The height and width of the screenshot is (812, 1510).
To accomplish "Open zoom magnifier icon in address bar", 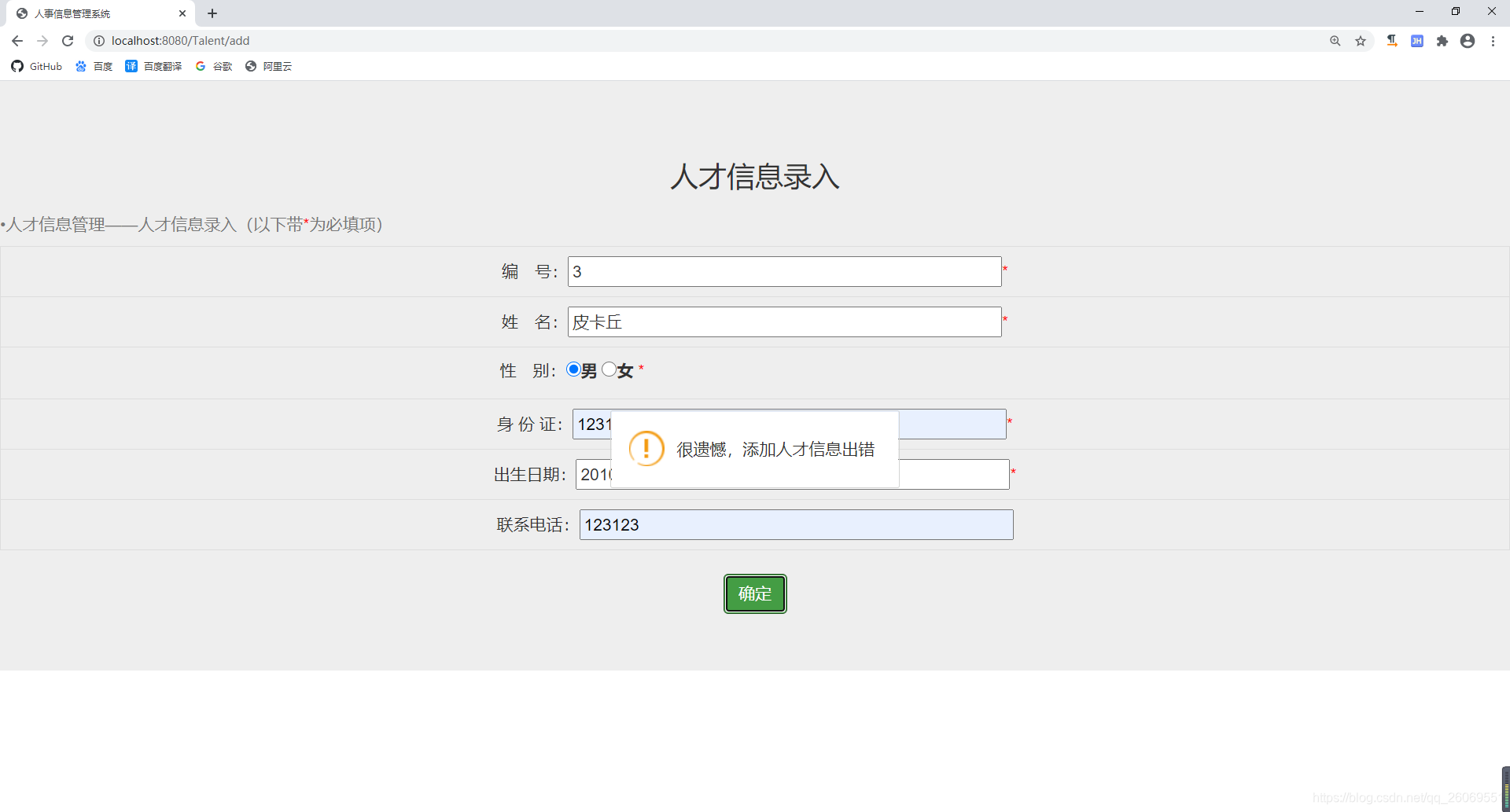I will (1335, 41).
